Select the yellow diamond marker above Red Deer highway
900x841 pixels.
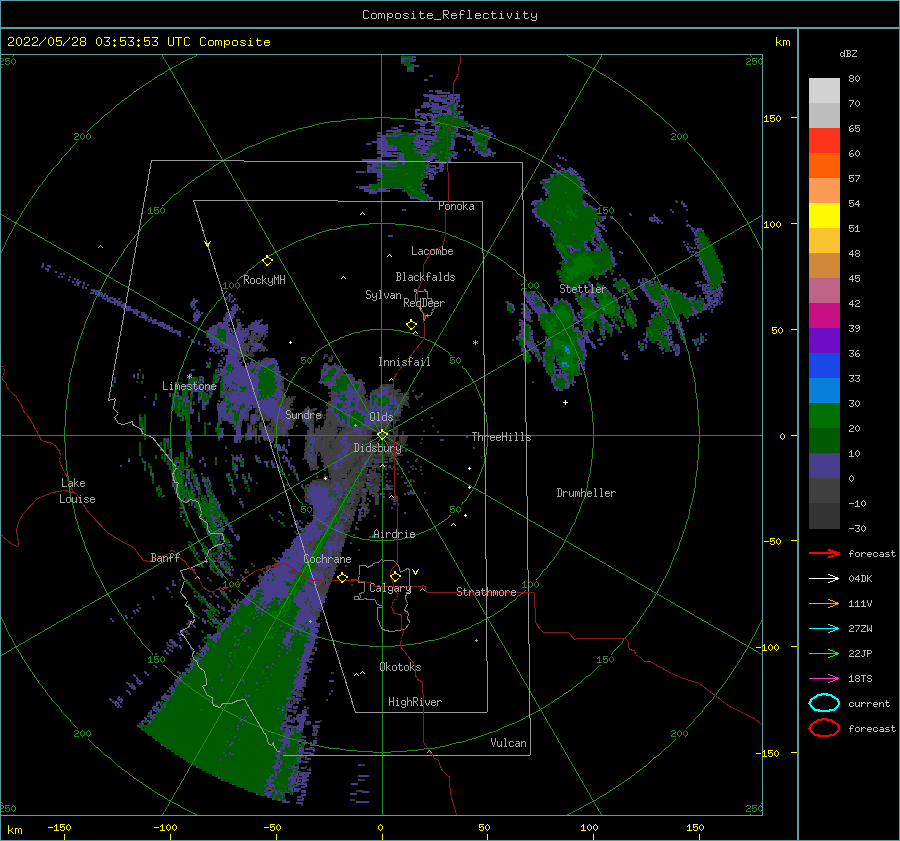pyautogui.click(x=412, y=325)
